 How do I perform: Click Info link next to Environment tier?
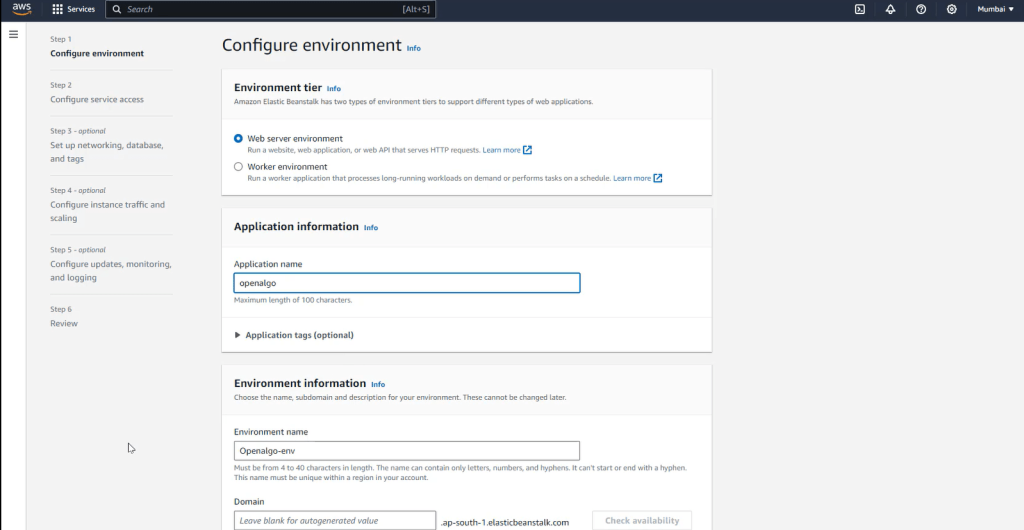click(334, 89)
